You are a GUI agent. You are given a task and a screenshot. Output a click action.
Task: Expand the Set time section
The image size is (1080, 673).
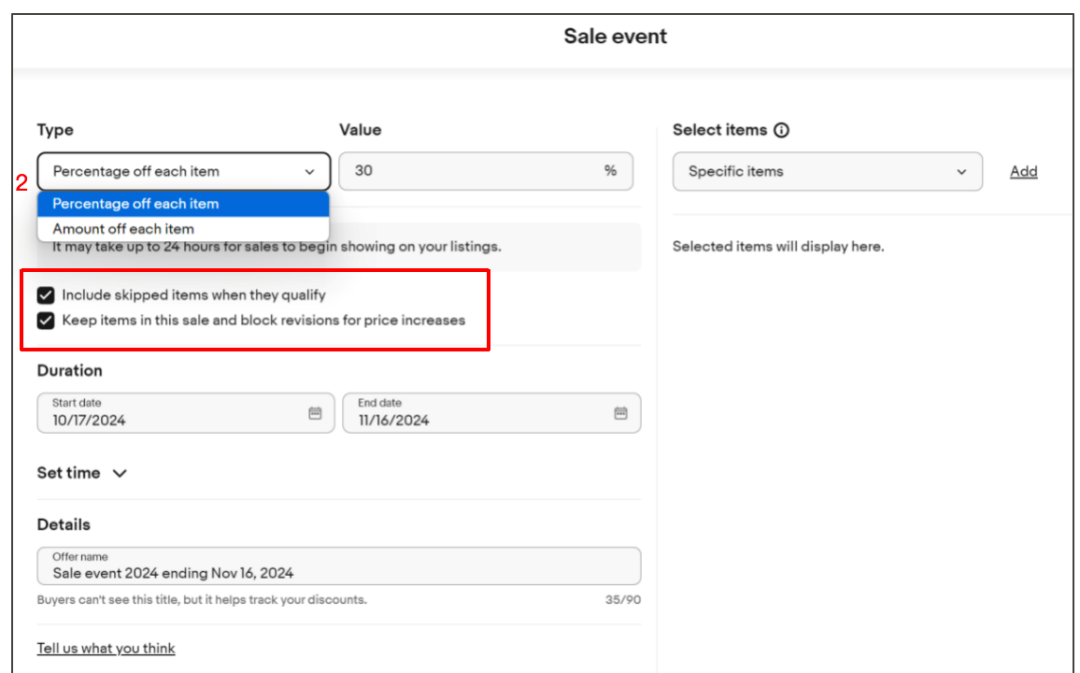82,473
